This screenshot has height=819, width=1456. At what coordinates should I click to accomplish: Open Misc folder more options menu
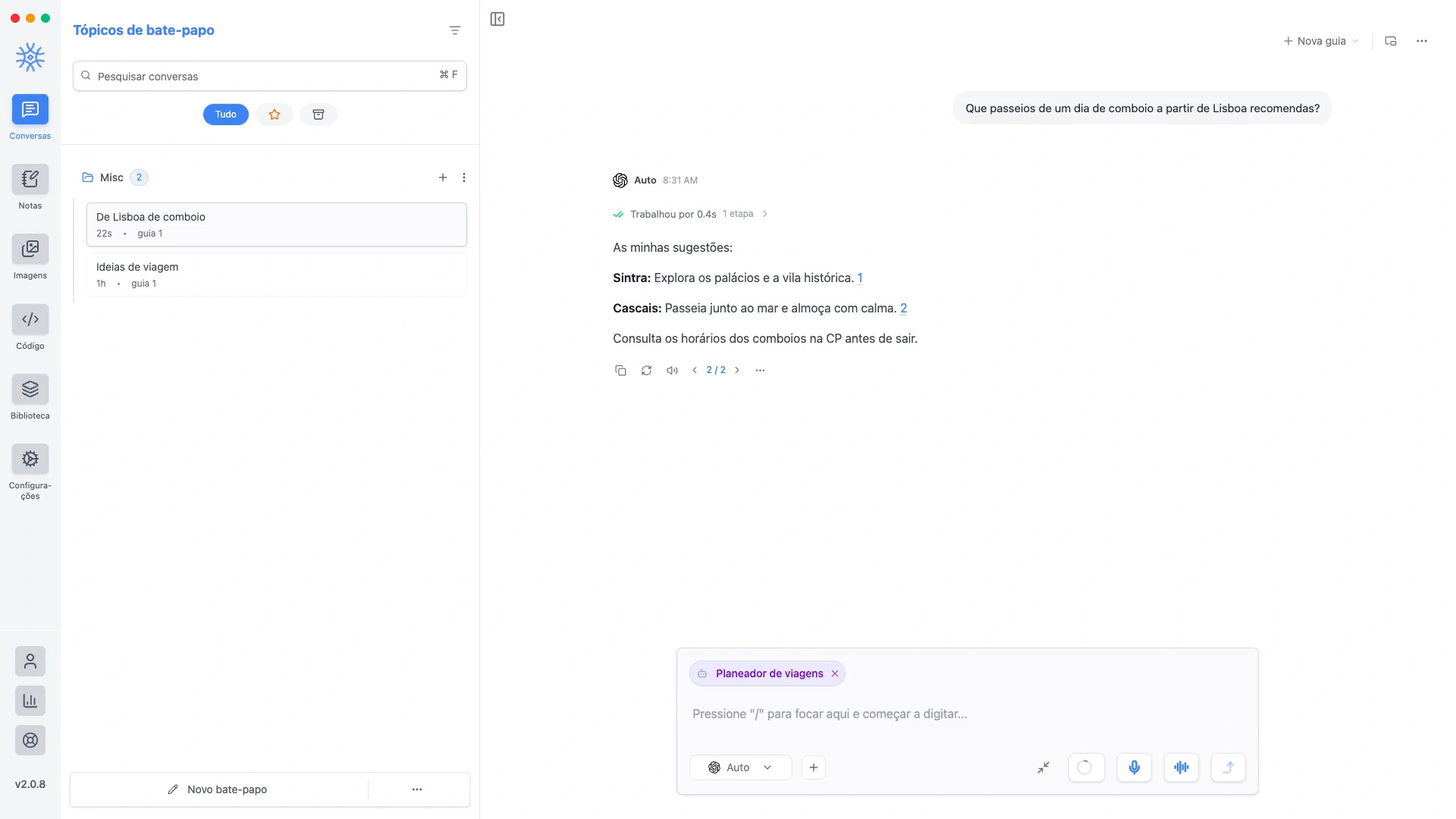464,177
